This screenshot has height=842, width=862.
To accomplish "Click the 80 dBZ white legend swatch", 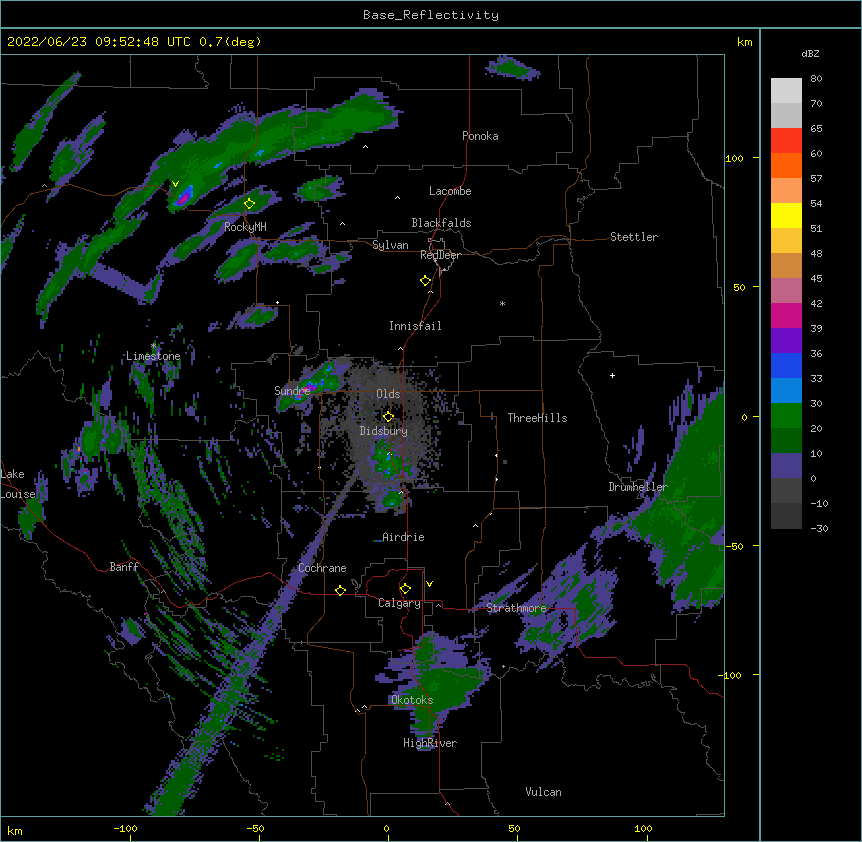I will pyautogui.click(x=786, y=90).
